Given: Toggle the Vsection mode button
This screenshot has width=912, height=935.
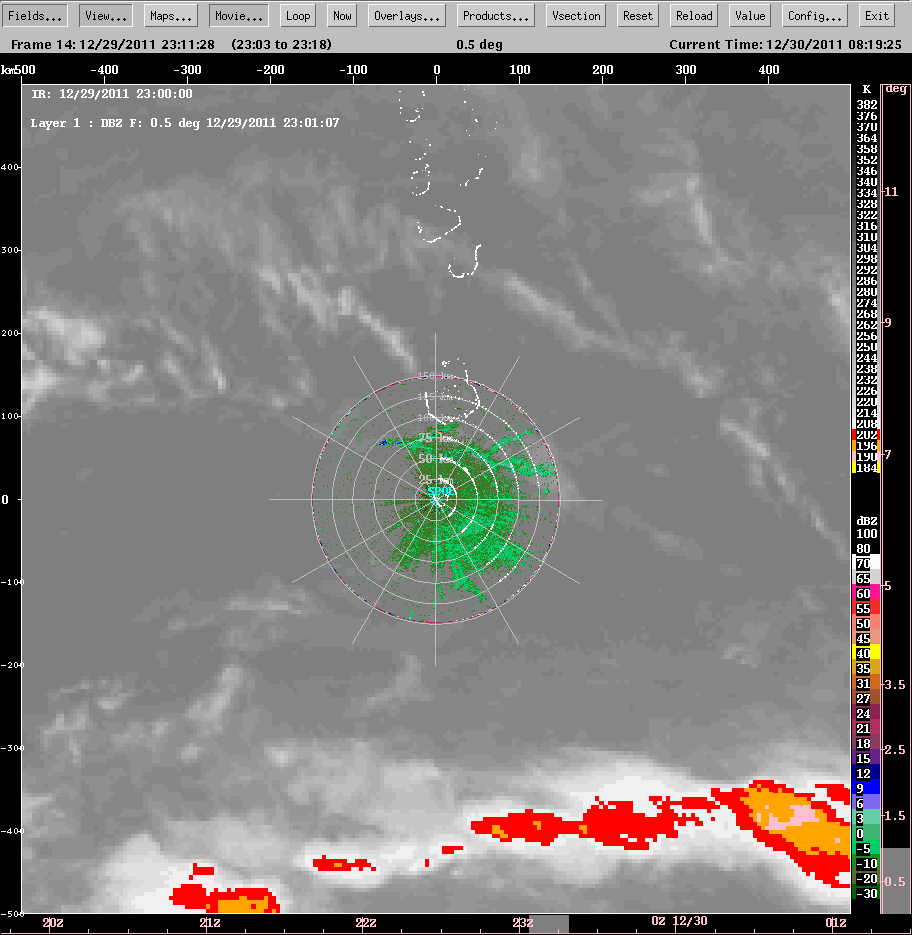Looking at the screenshot, I should click(577, 16).
